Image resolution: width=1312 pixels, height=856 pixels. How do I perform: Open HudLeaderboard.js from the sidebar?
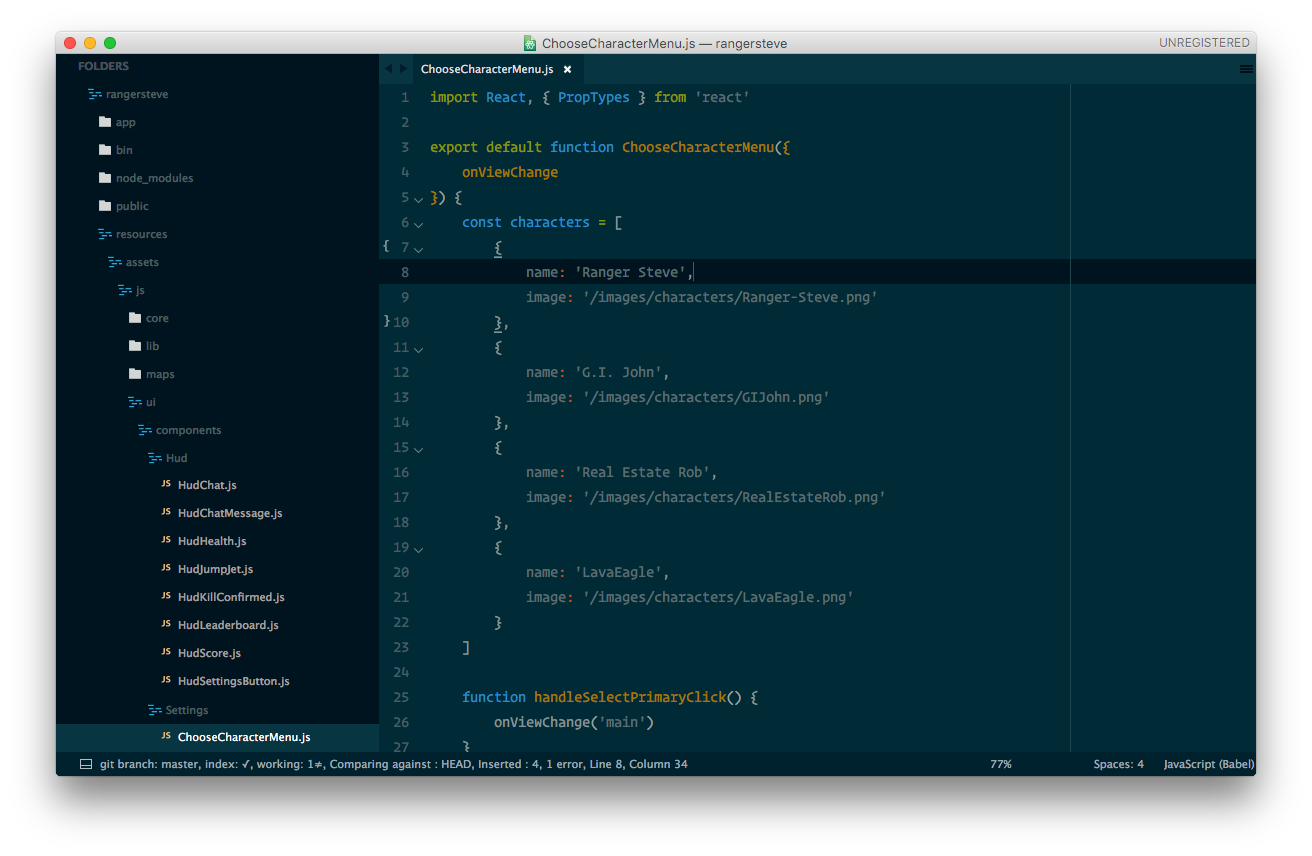click(x=228, y=625)
